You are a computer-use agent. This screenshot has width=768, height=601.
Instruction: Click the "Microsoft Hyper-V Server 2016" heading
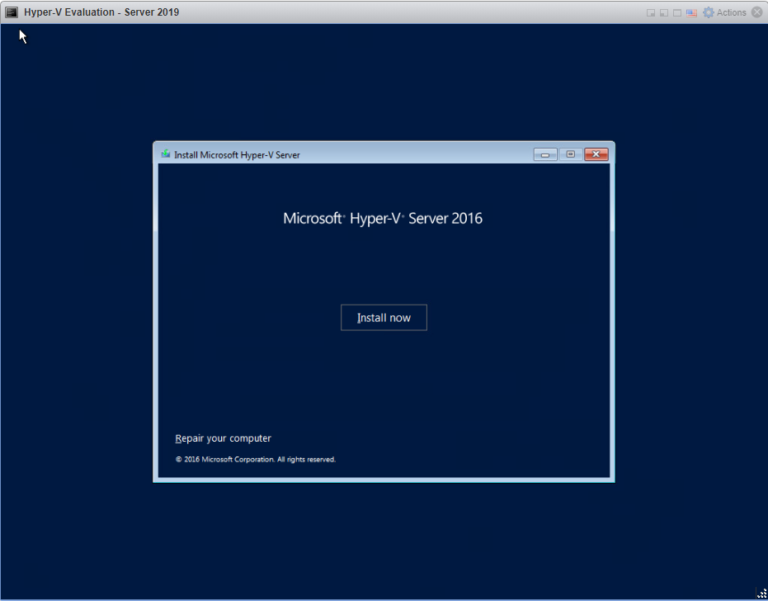click(x=383, y=218)
